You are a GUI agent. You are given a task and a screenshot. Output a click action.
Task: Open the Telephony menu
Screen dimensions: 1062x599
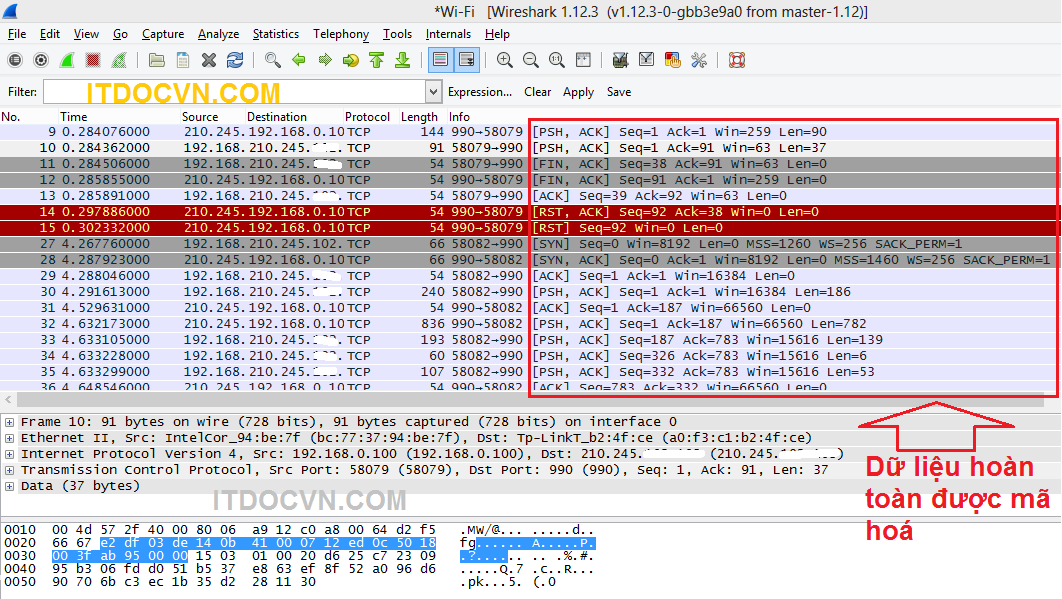pos(341,34)
